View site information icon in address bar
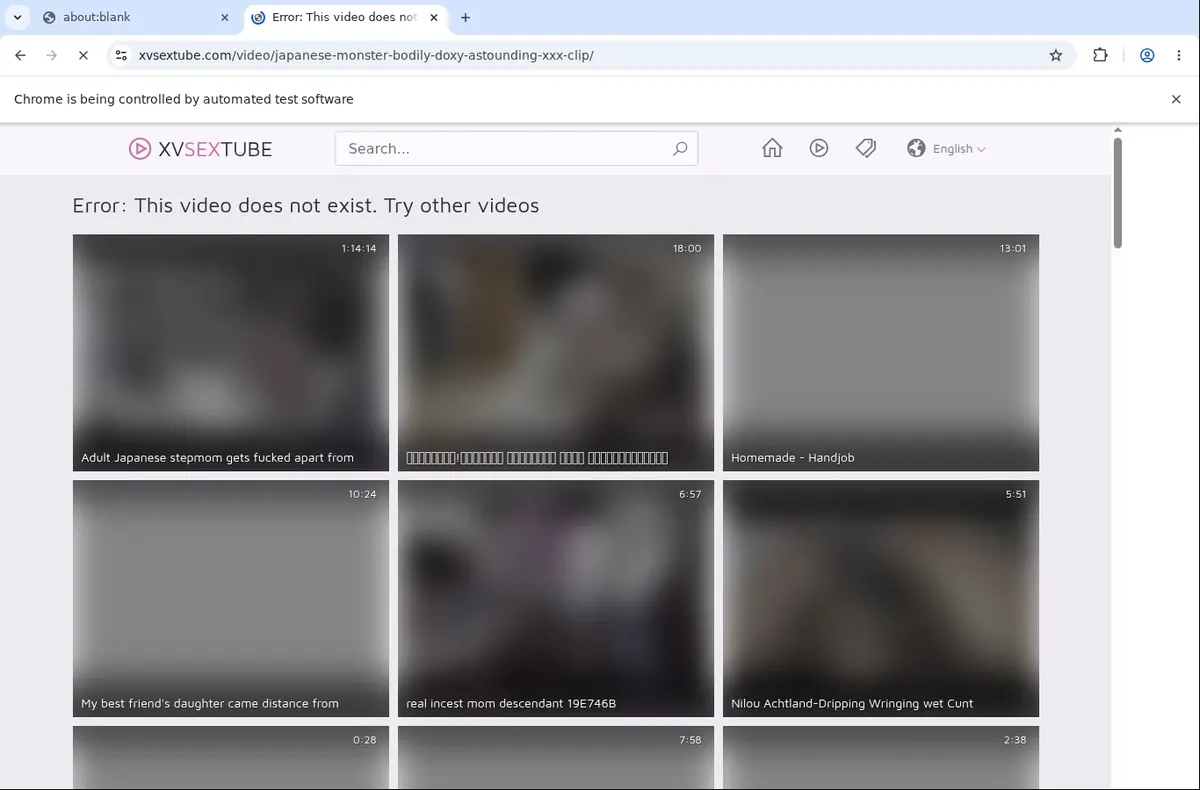The height and width of the screenshot is (790, 1200). [121, 56]
